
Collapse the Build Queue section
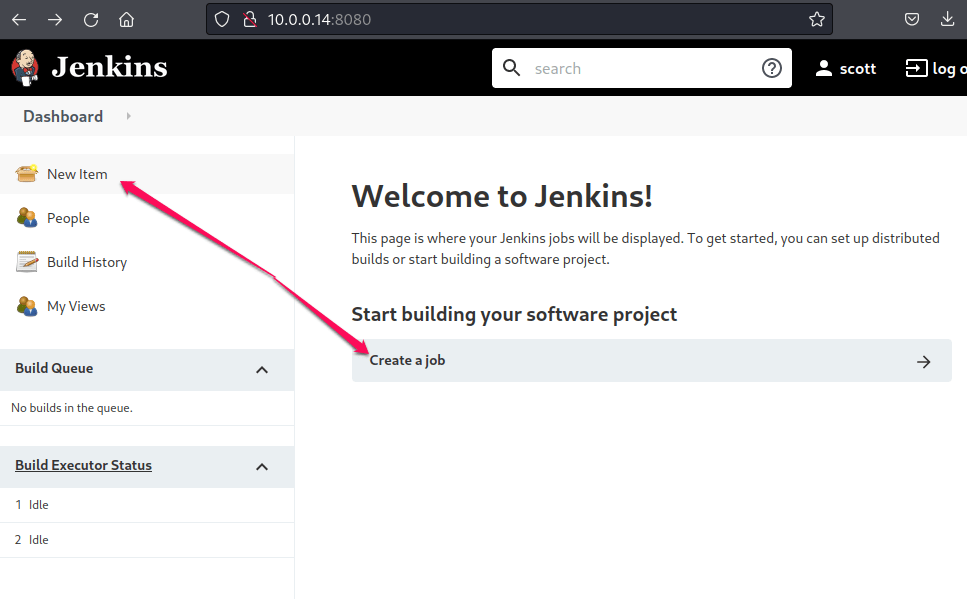pyautogui.click(x=261, y=370)
